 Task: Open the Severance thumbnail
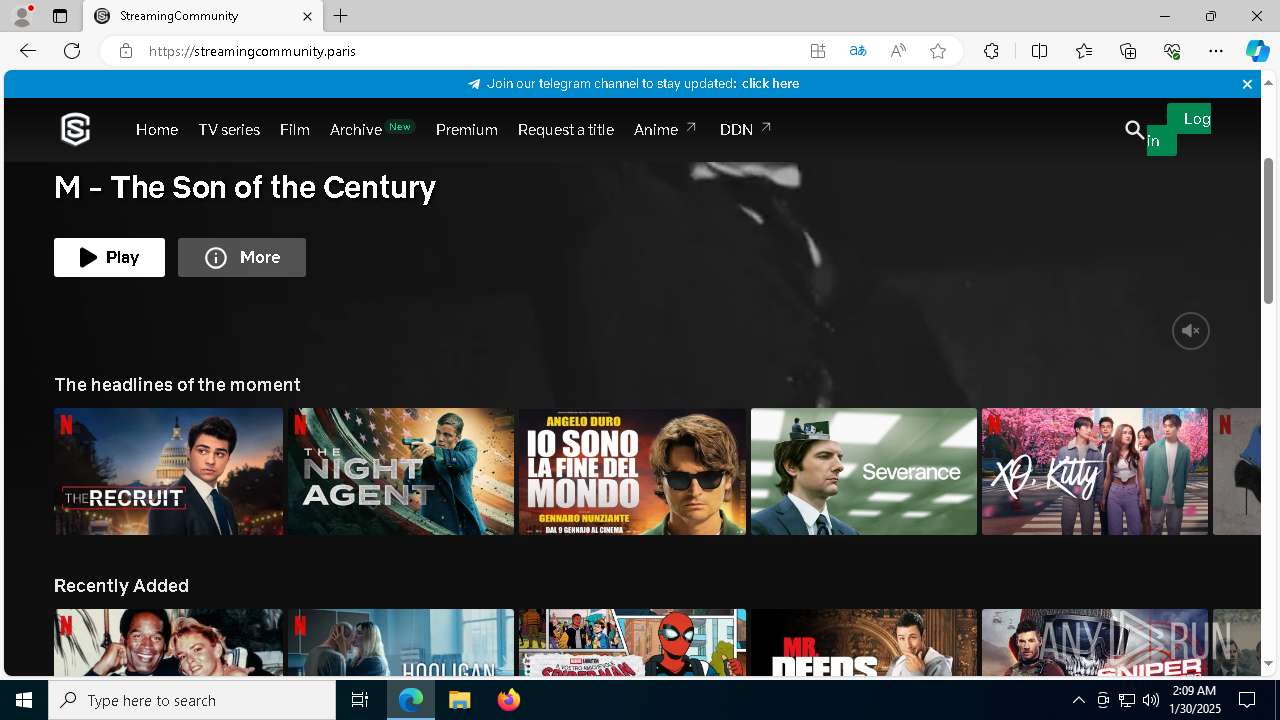(x=864, y=471)
